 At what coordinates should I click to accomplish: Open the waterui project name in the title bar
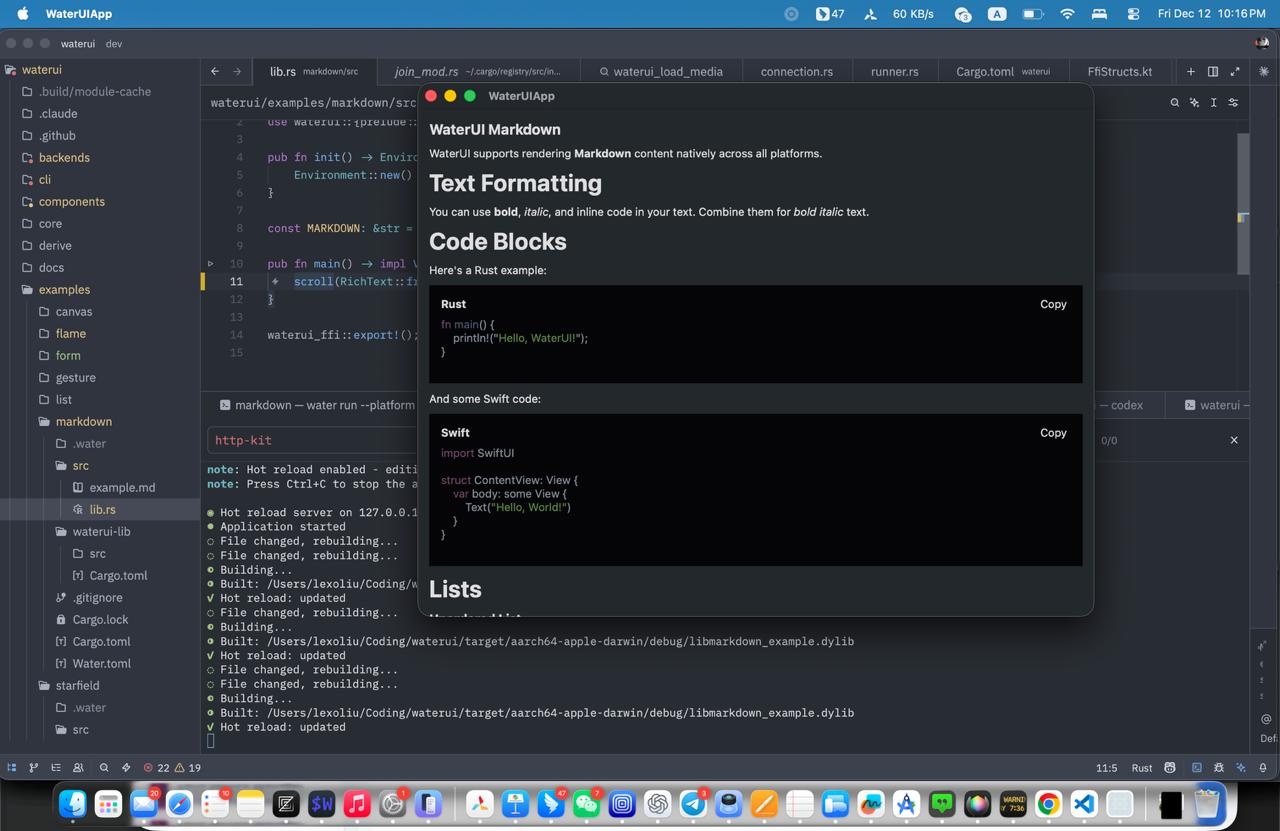pos(78,44)
